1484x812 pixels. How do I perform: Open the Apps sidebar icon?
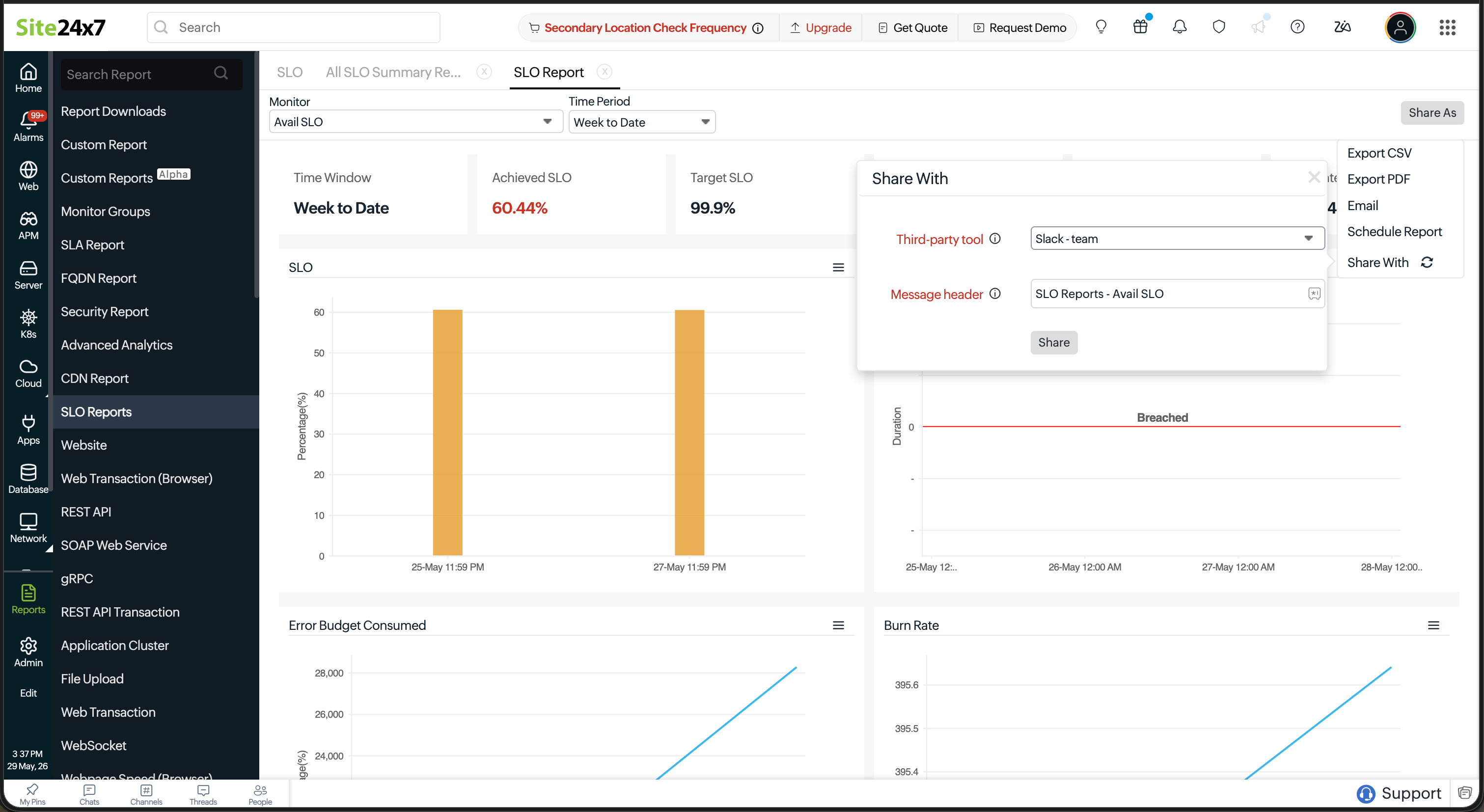pos(28,430)
